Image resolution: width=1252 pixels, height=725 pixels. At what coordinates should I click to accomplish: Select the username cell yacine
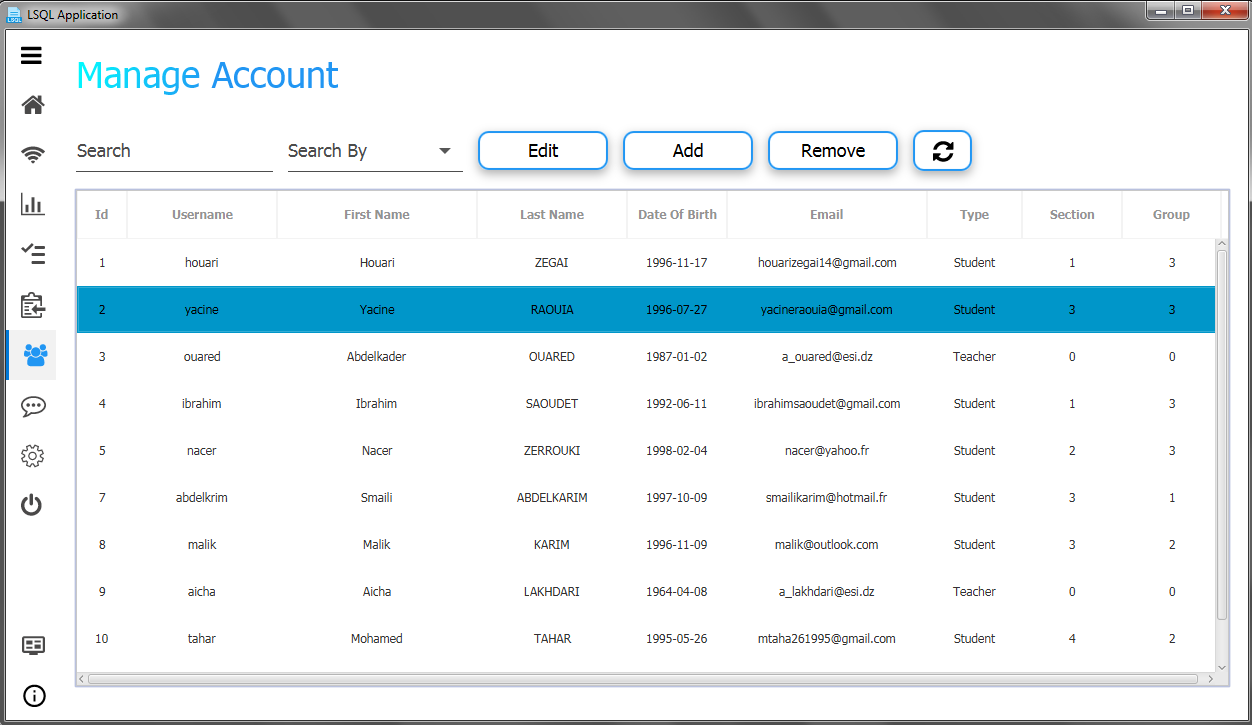click(202, 310)
